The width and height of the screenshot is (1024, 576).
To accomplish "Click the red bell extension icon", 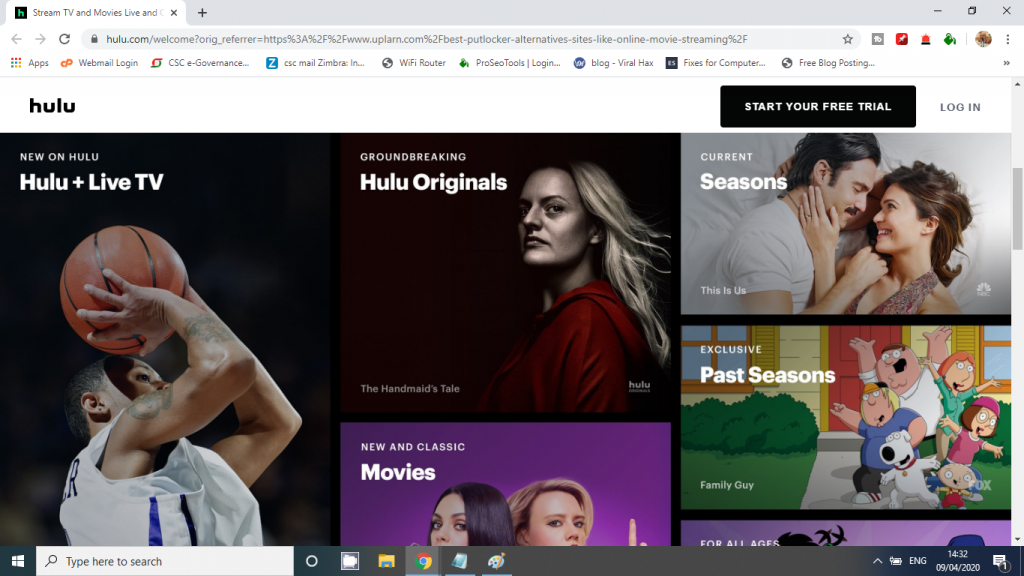I will click(x=925, y=39).
